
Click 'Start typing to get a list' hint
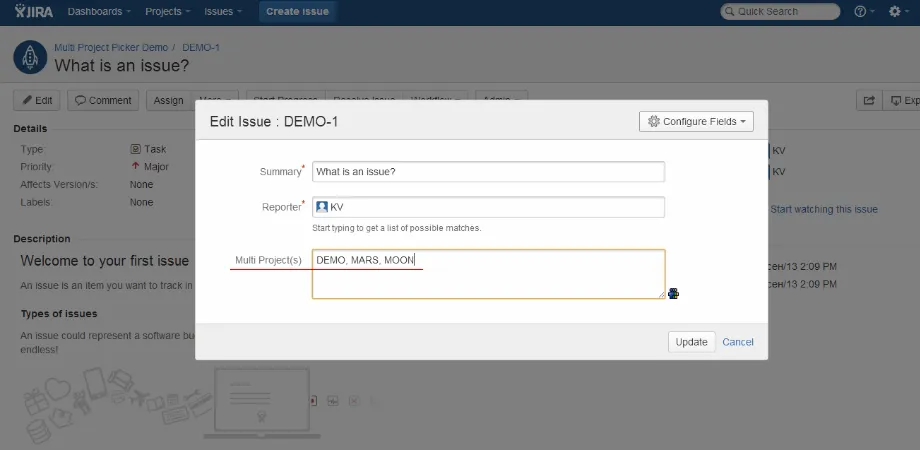397,228
